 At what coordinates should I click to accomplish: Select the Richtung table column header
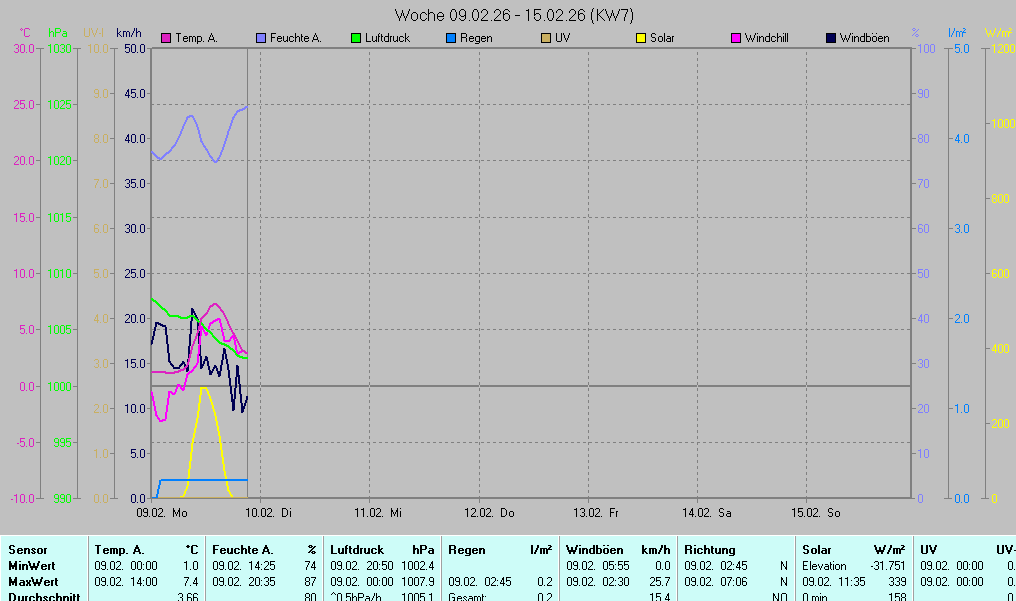pos(710,550)
